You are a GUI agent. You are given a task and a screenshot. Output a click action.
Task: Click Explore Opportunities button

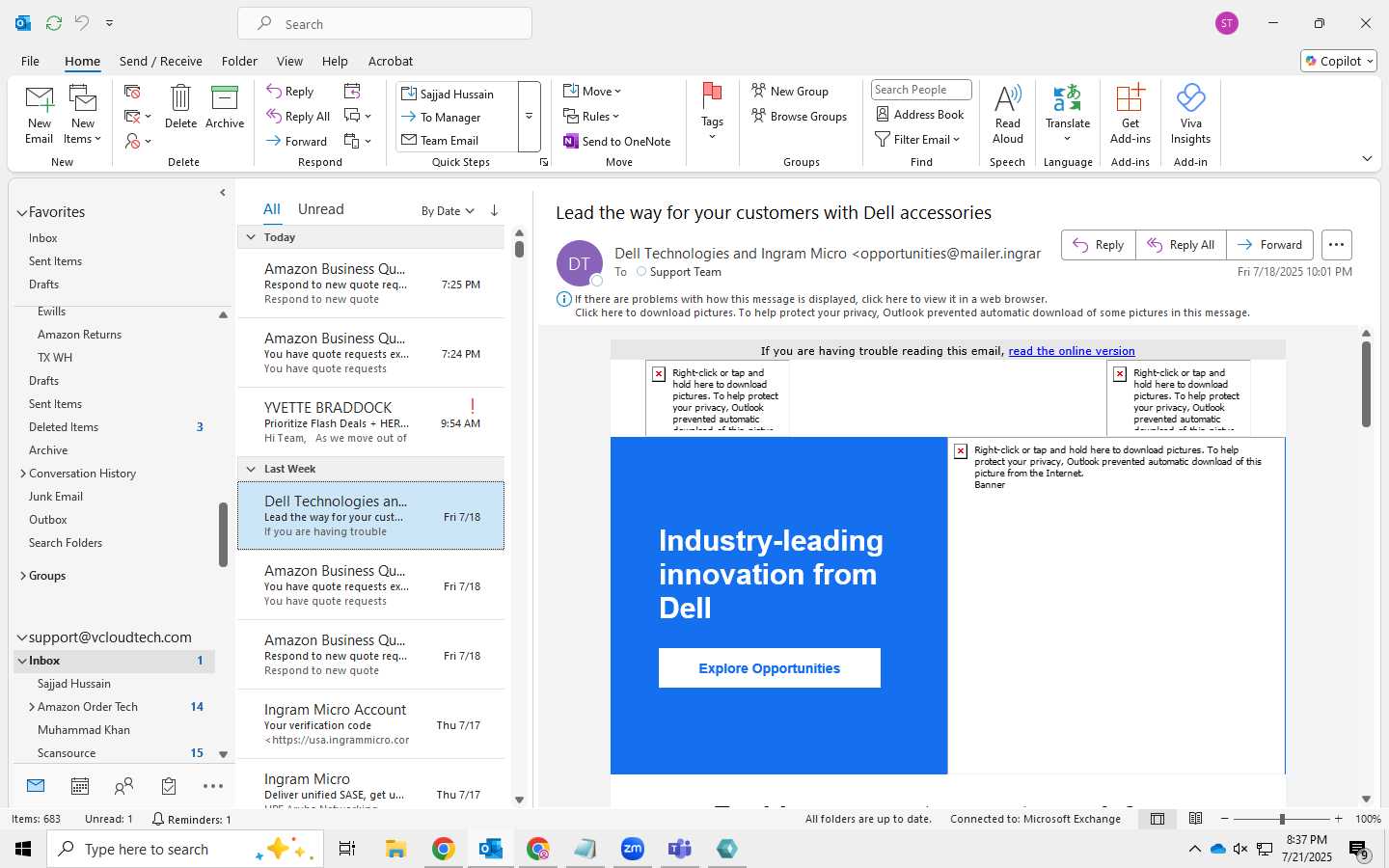click(x=770, y=668)
